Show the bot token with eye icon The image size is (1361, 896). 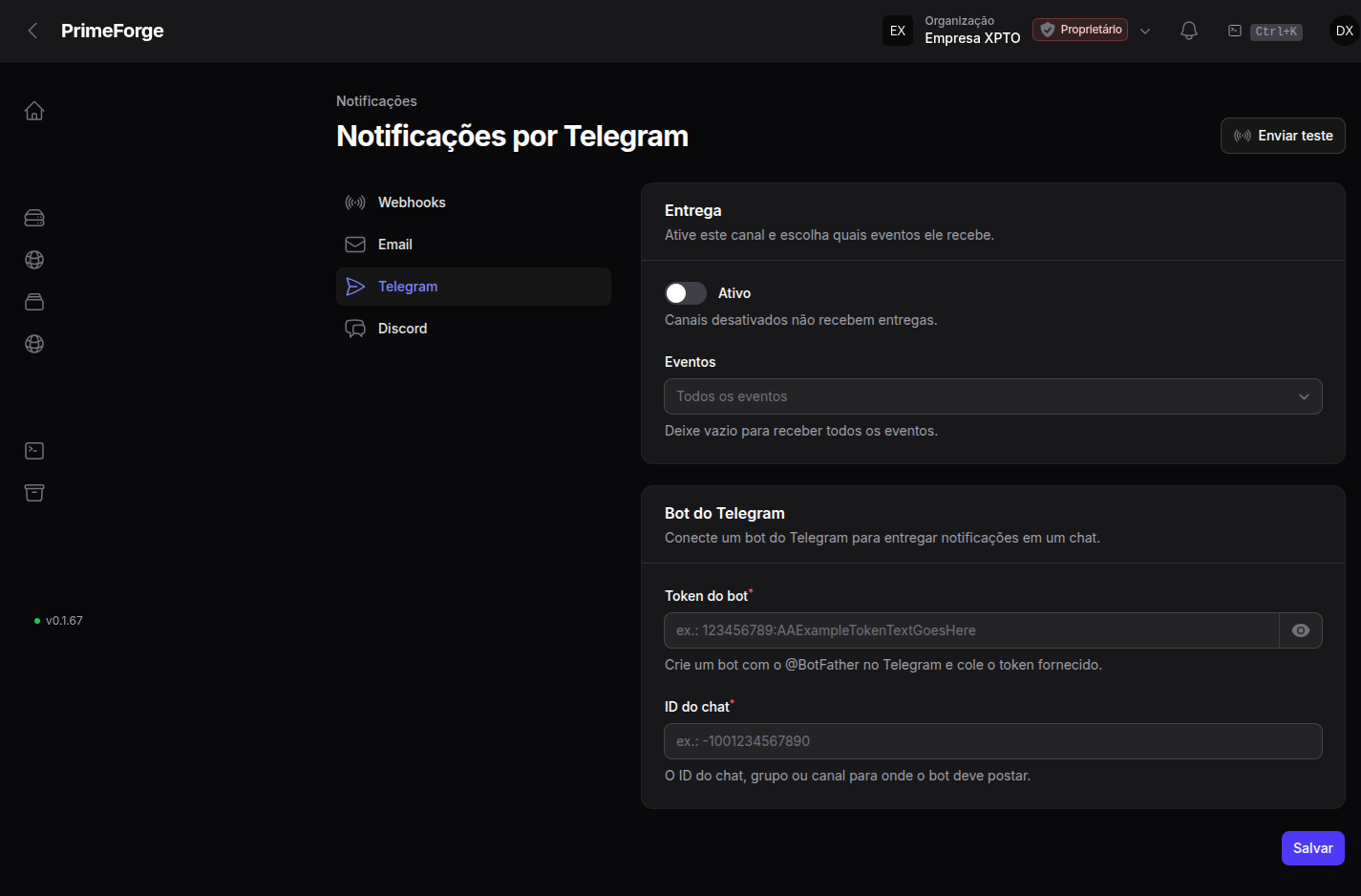[1301, 630]
